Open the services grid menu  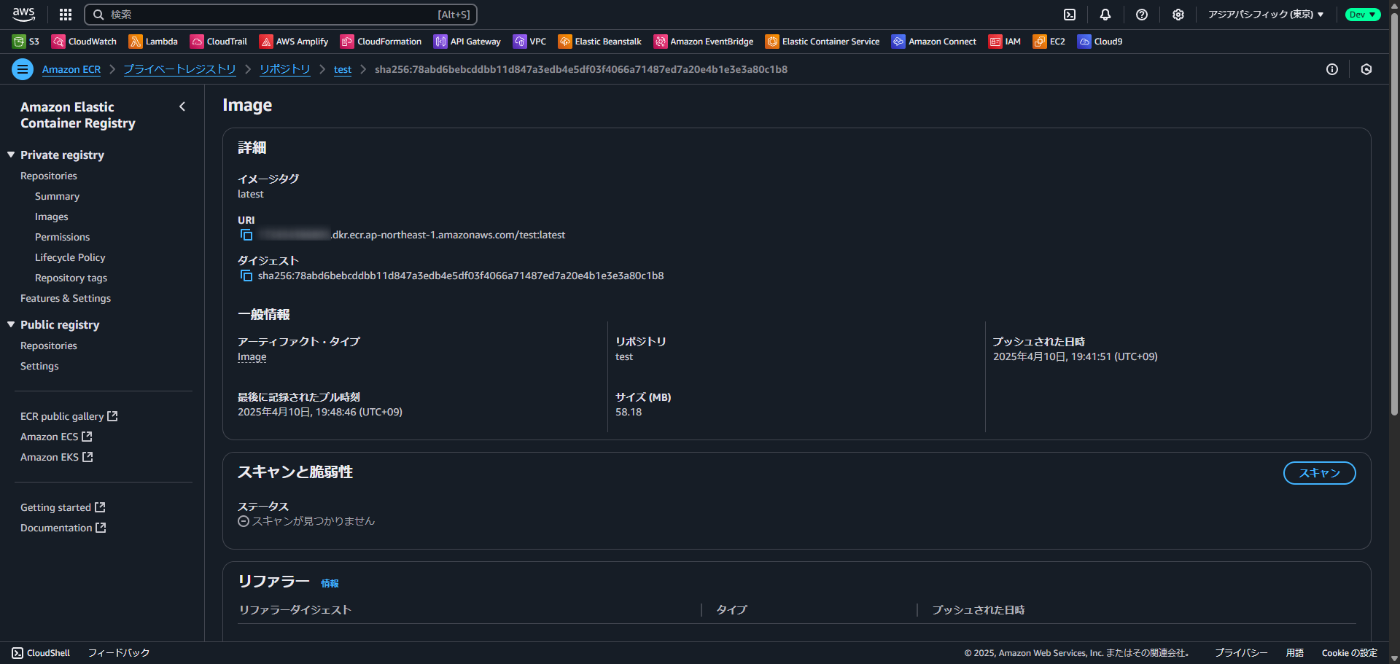[x=65, y=15]
